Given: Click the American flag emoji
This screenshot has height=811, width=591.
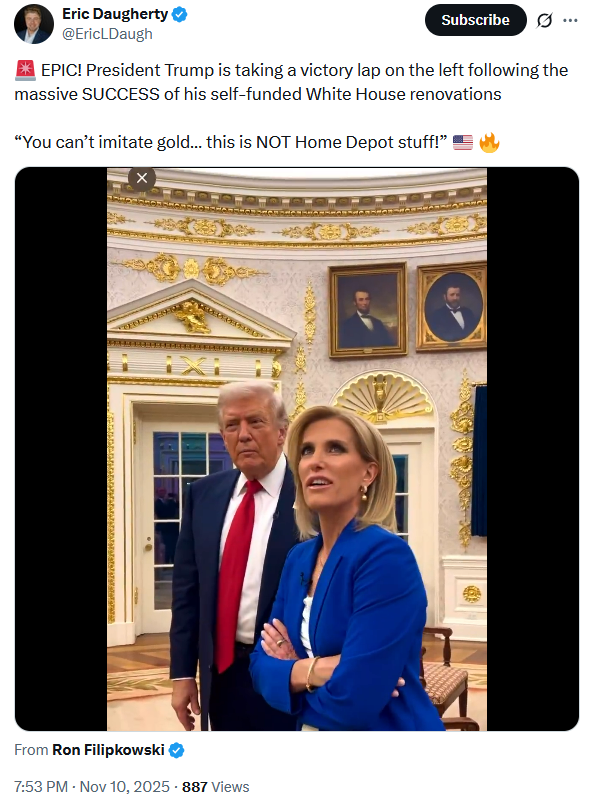Looking at the screenshot, I should pyautogui.click(x=463, y=142).
